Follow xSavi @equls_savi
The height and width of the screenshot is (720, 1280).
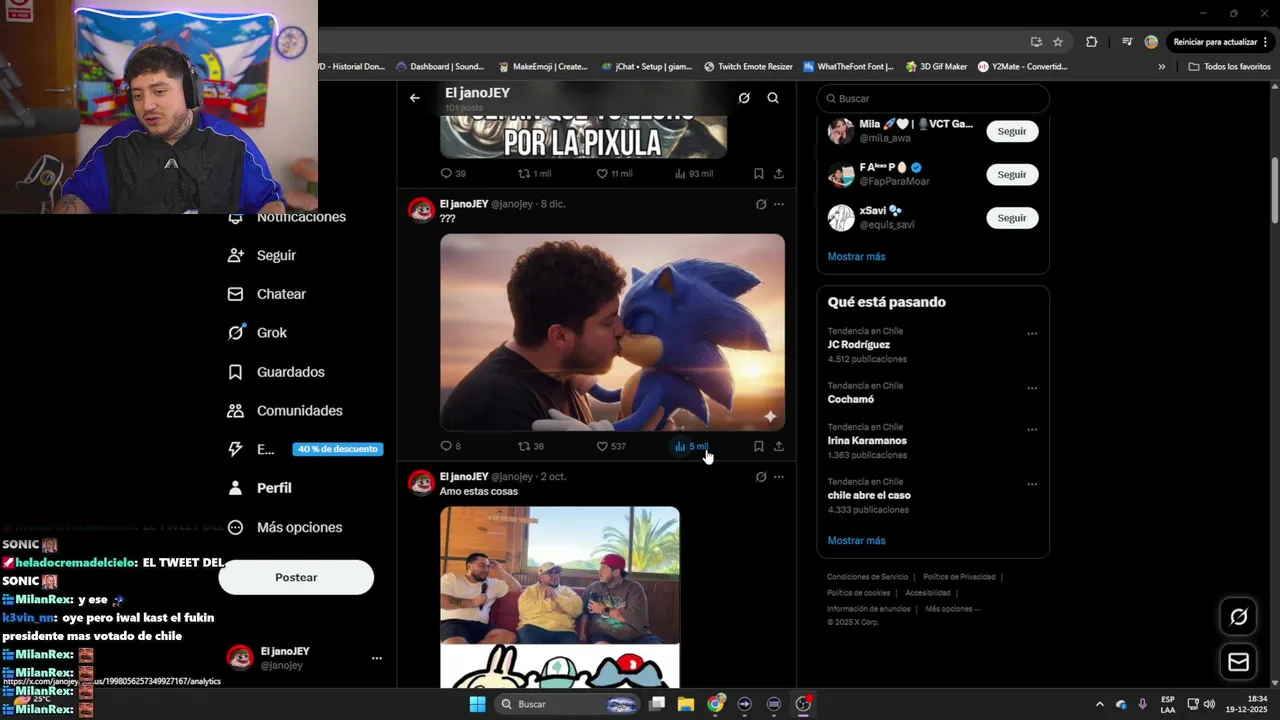[x=1012, y=217]
